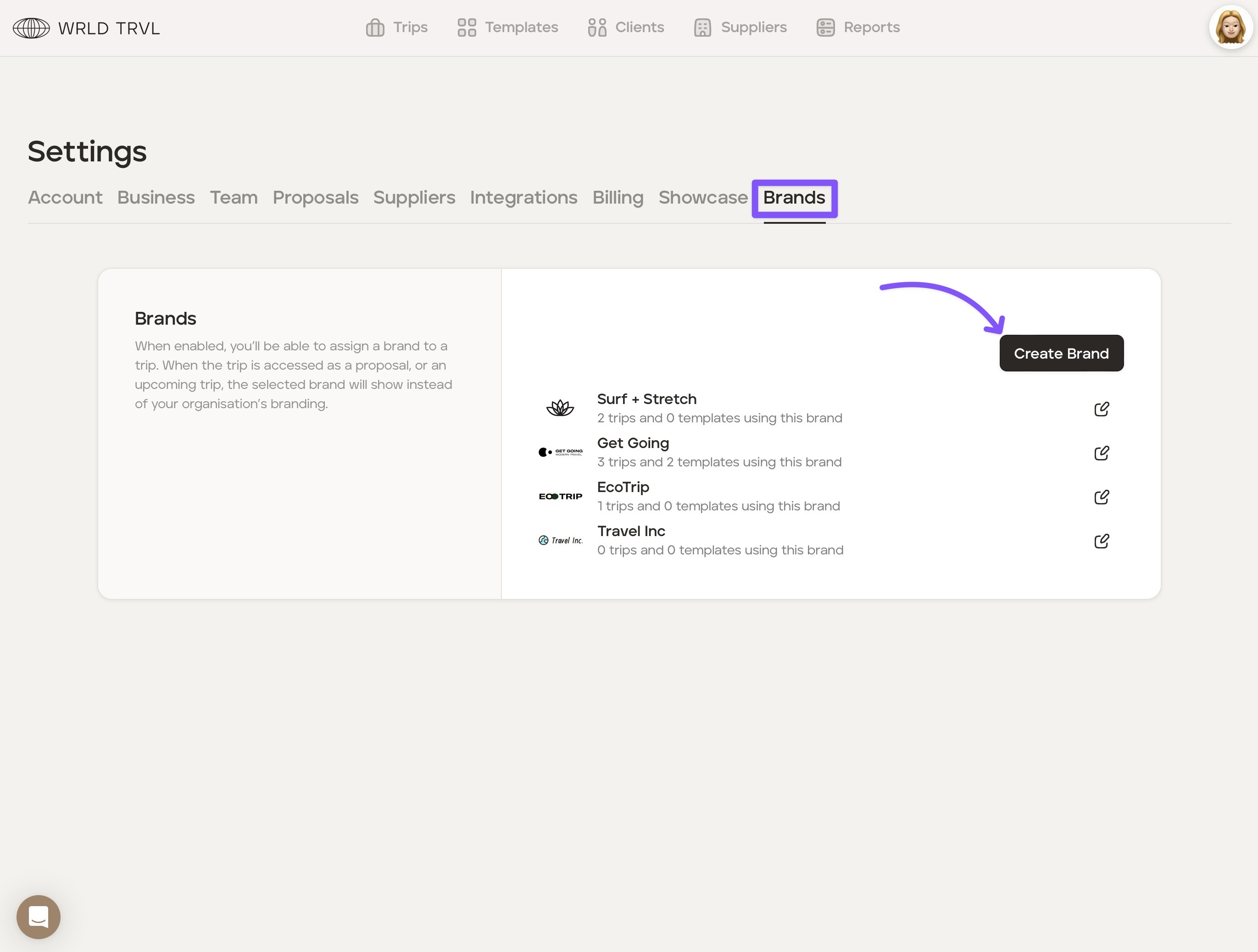Open the chat widget icon

click(39, 916)
